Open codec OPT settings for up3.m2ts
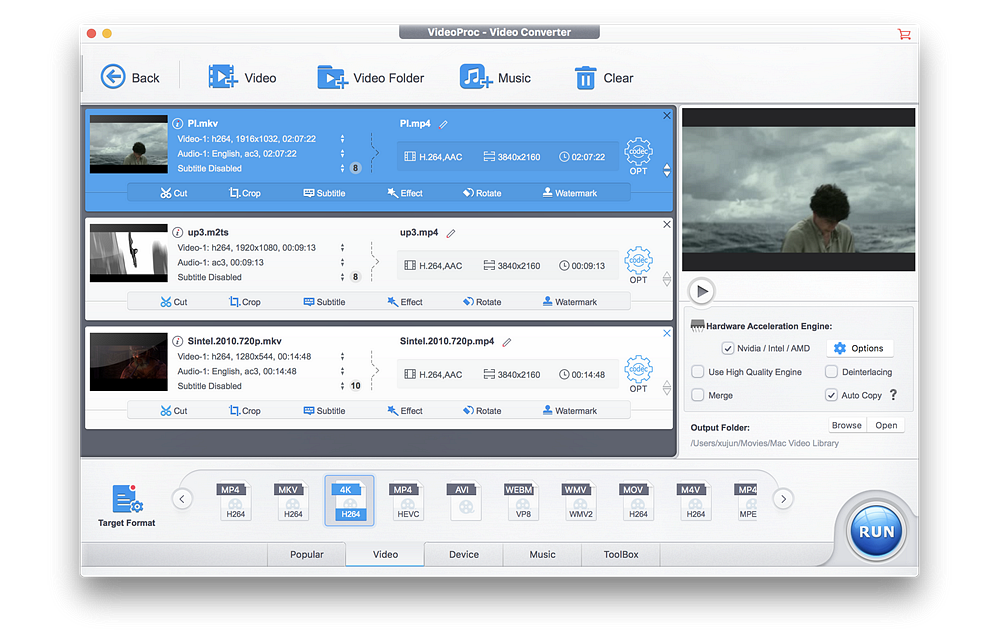 coord(638,265)
